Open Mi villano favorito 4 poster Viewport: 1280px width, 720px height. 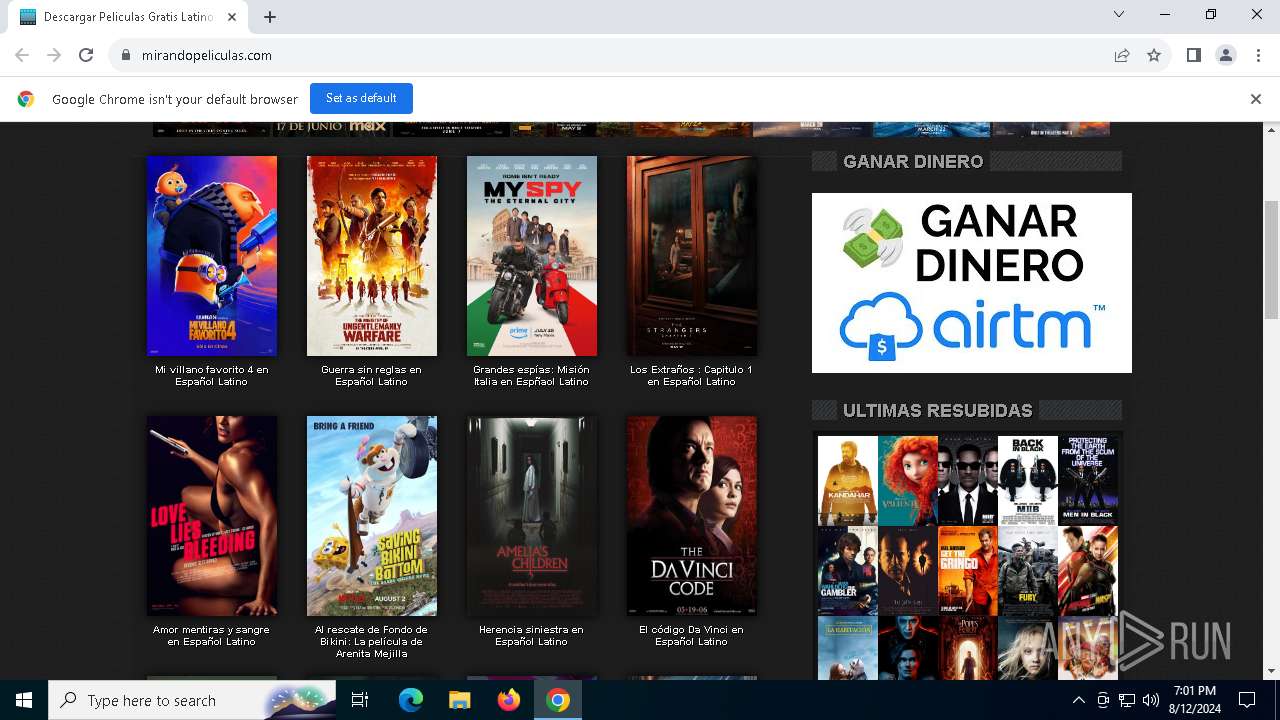point(212,256)
